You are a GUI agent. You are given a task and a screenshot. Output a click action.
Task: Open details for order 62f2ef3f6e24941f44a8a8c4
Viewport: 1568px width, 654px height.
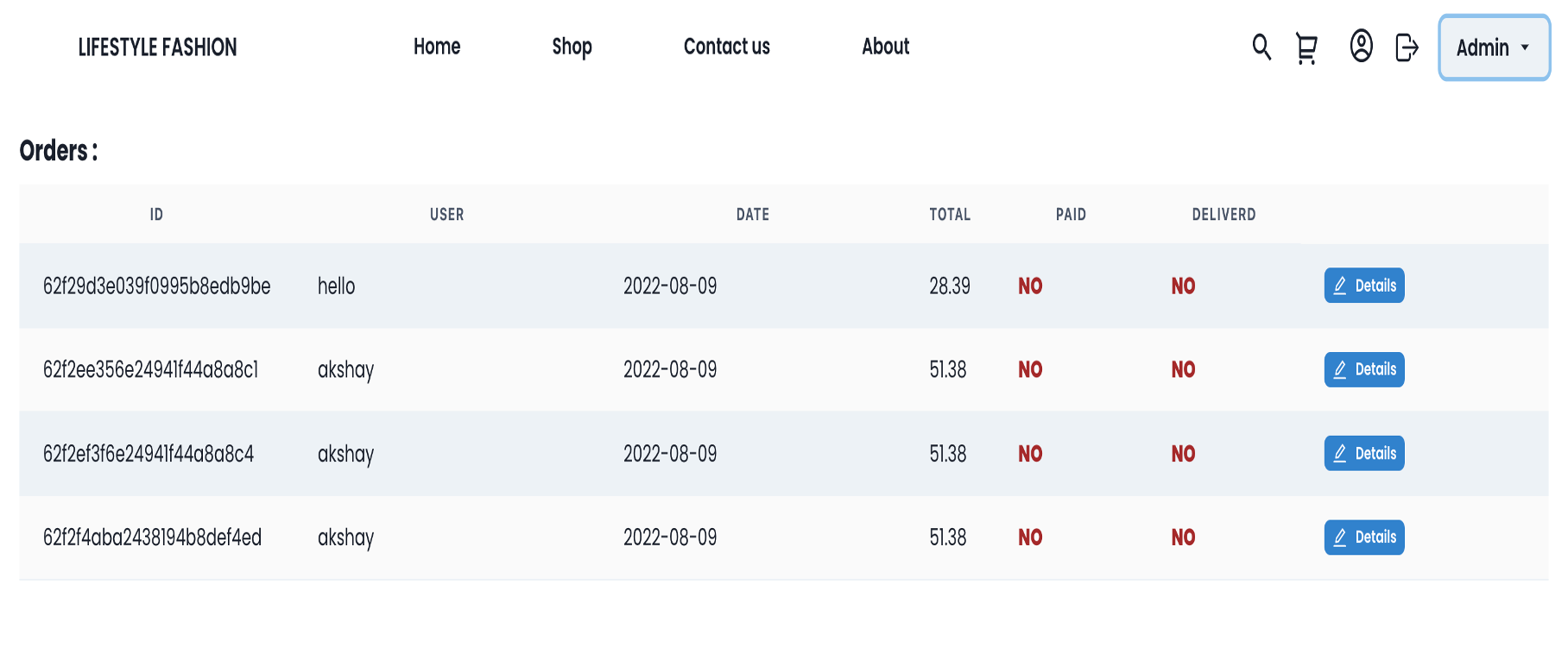tap(1364, 453)
